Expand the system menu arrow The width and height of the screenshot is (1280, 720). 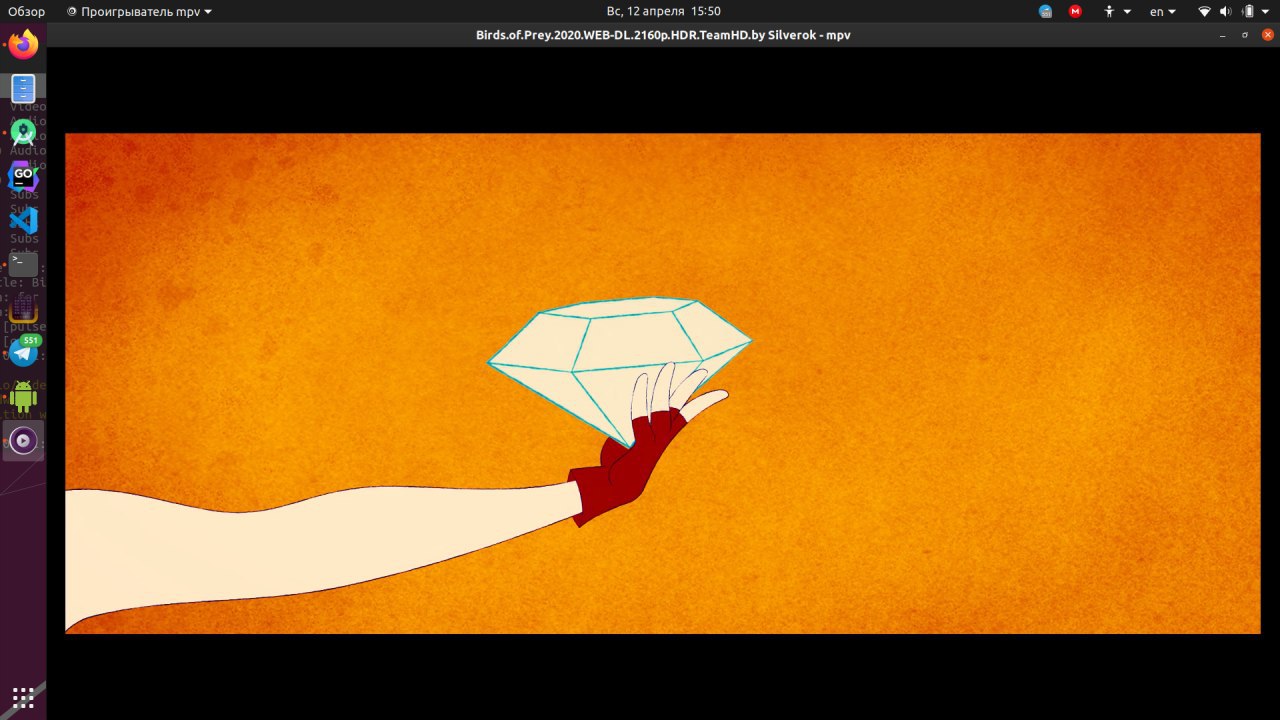pyautogui.click(x=1267, y=11)
